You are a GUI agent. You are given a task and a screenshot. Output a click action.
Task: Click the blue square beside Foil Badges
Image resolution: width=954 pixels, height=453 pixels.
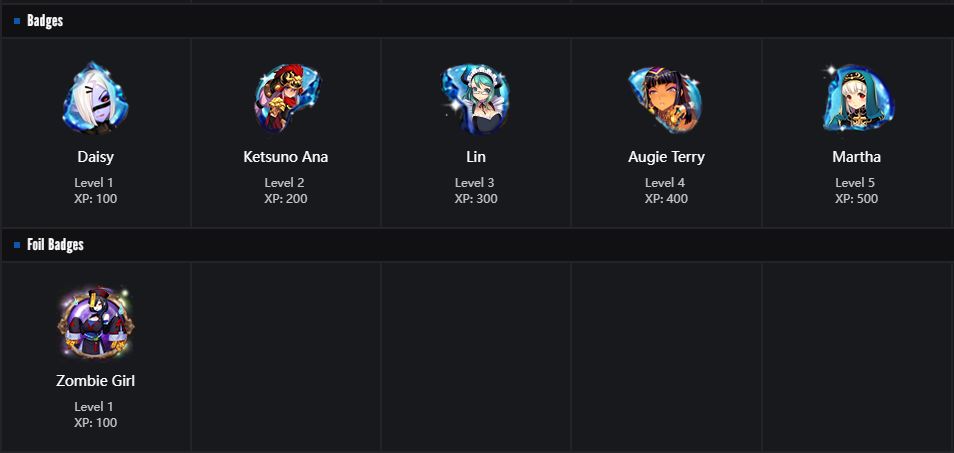[17, 245]
